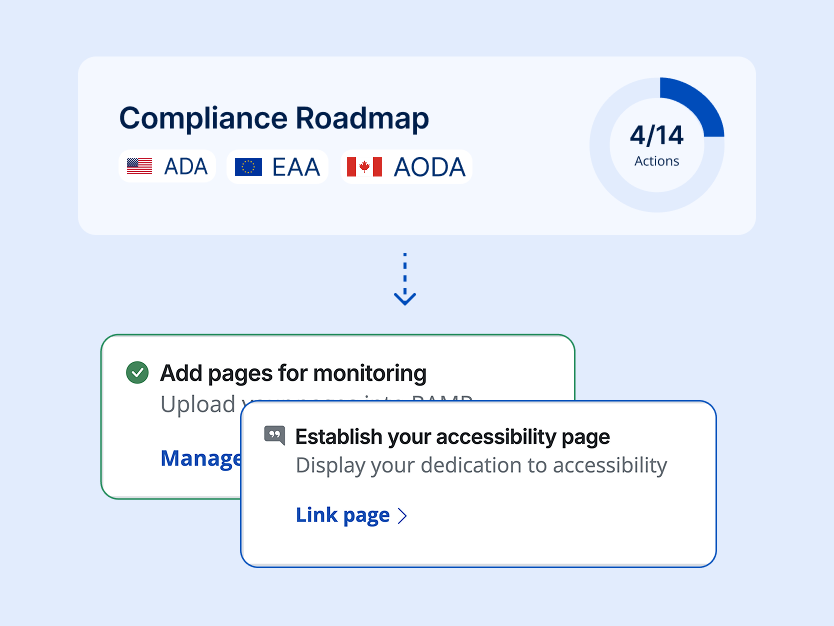Click the AODA compliance badge
The width and height of the screenshot is (834, 626).
(405, 166)
